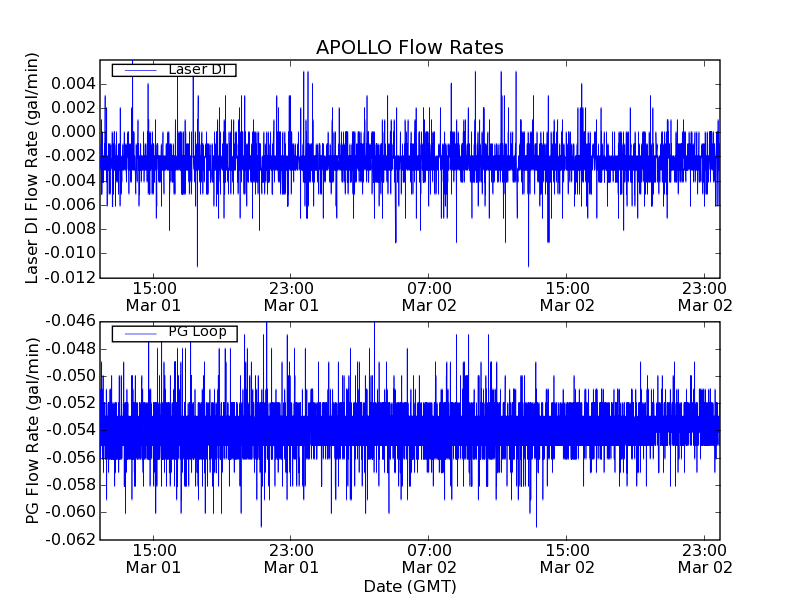This screenshot has height=600, width=800.
Task: Click the -0.058 tick label on PG plot
Action: coord(70,485)
